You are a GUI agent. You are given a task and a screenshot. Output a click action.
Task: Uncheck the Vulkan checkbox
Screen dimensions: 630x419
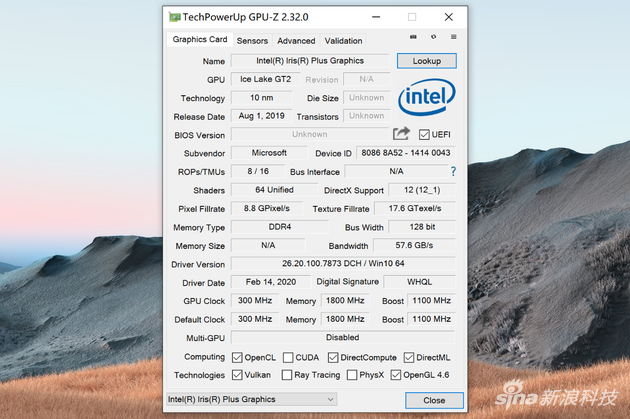[237, 375]
